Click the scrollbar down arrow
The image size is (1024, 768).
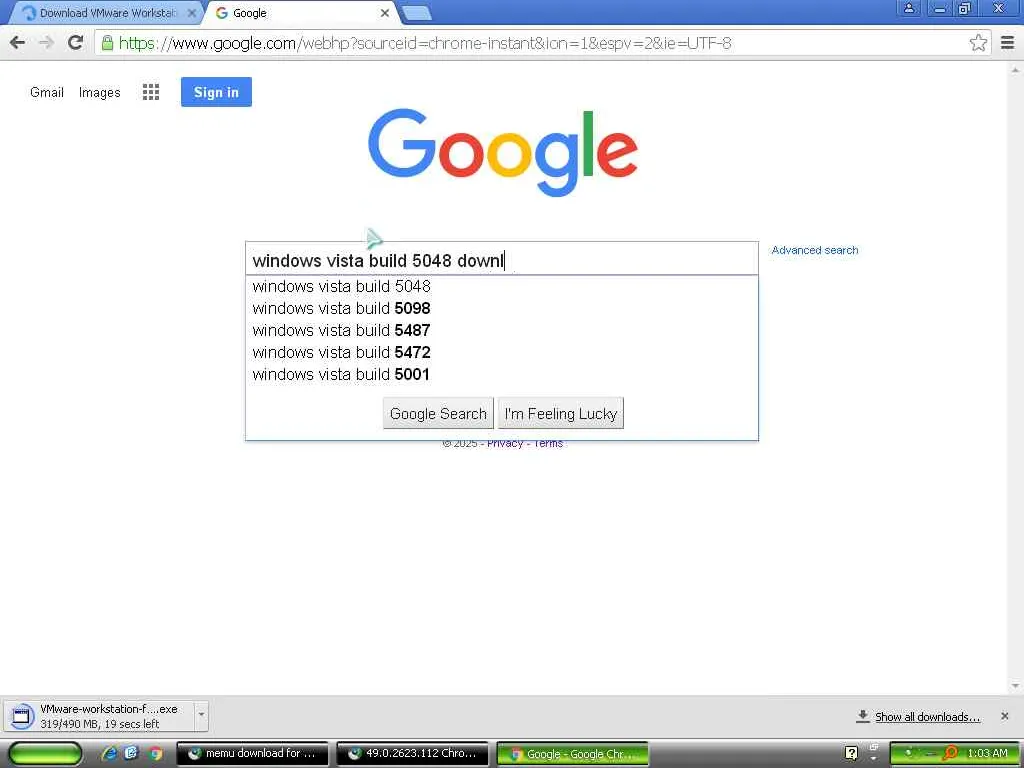(1015, 686)
